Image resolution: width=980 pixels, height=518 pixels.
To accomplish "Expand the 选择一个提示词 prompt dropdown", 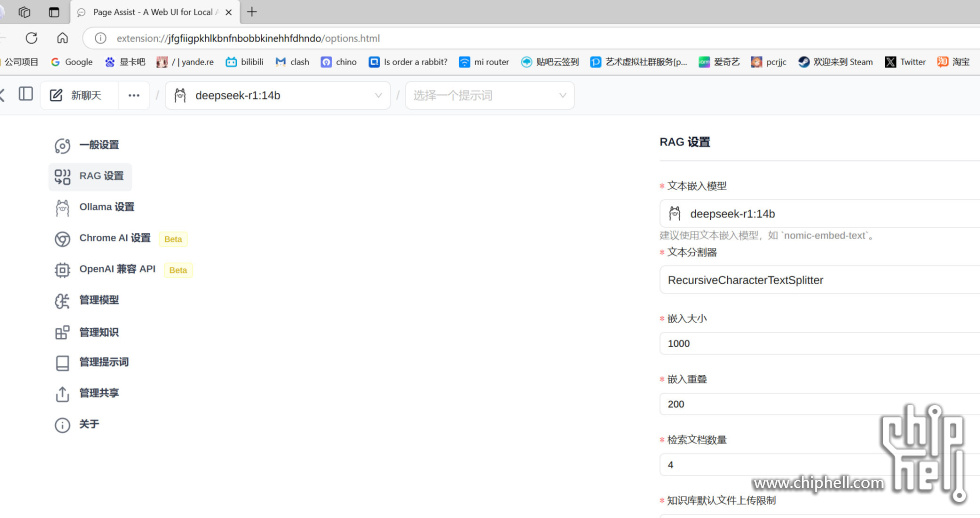I will pyautogui.click(x=489, y=96).
